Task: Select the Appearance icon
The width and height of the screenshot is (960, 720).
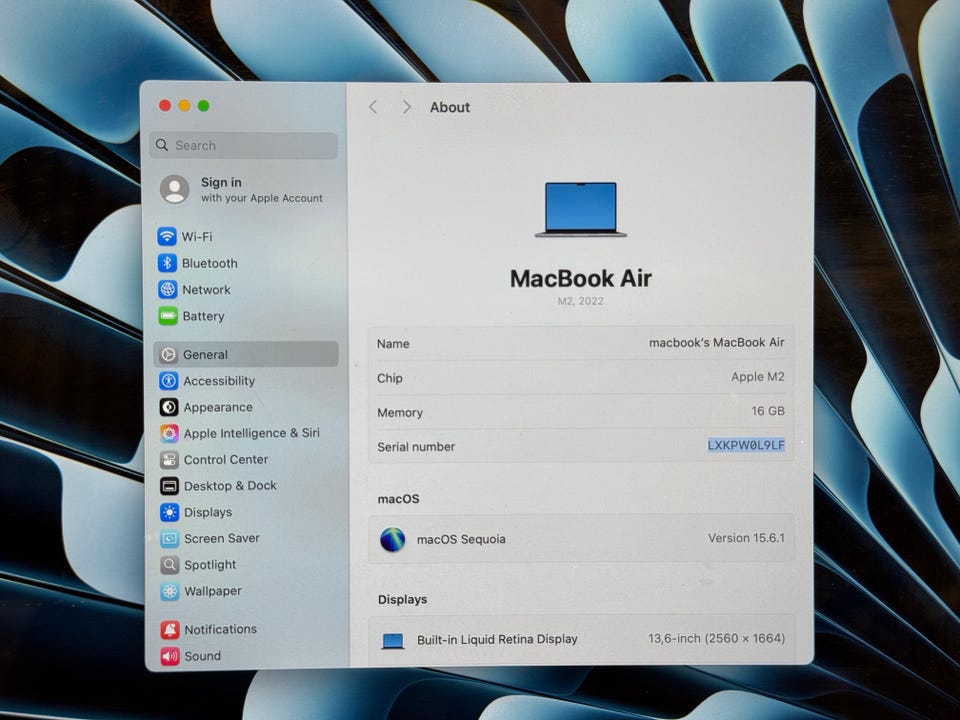Action: [169, 407]
